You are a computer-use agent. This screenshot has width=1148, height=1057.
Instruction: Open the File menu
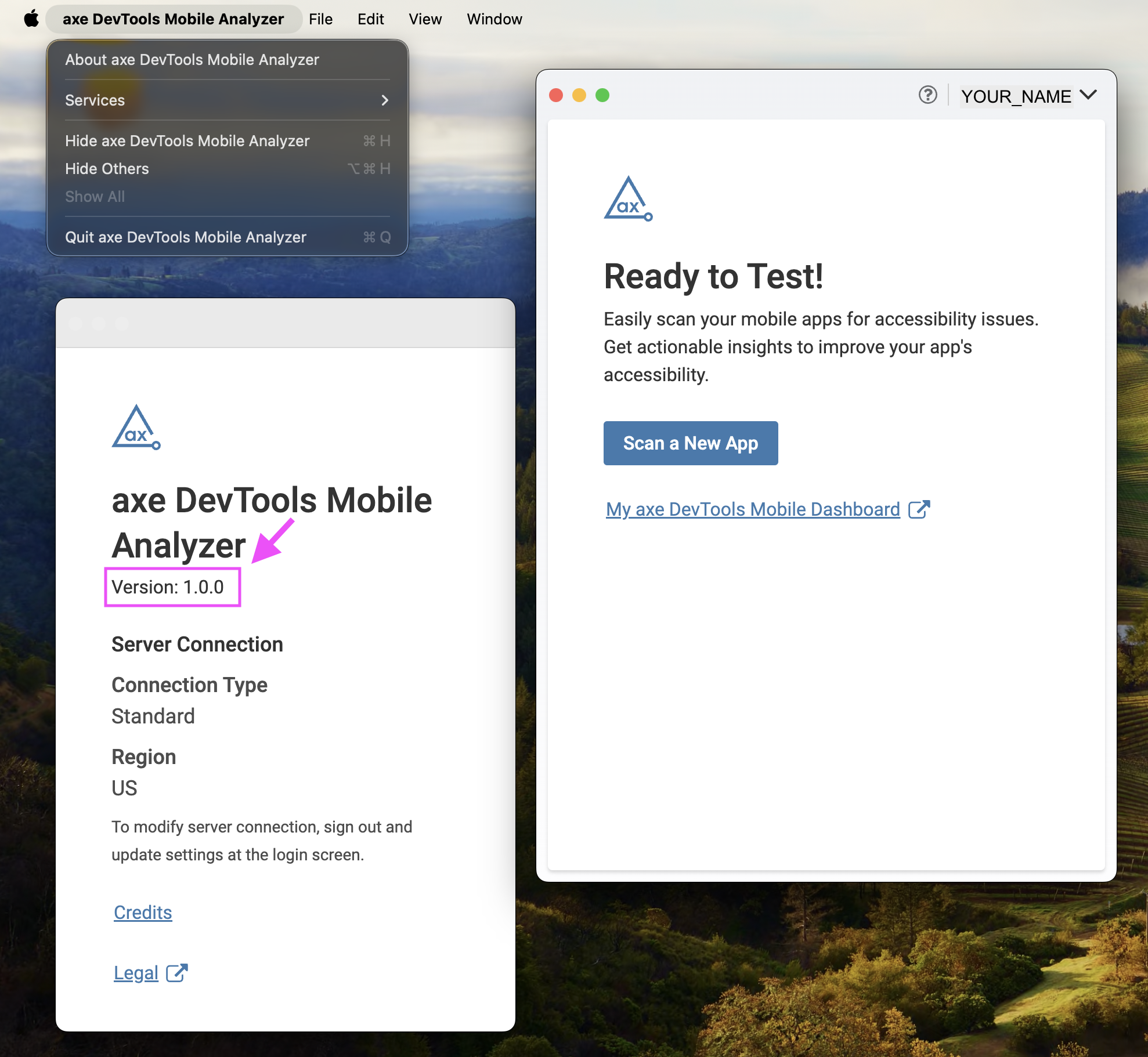(320, 19)
